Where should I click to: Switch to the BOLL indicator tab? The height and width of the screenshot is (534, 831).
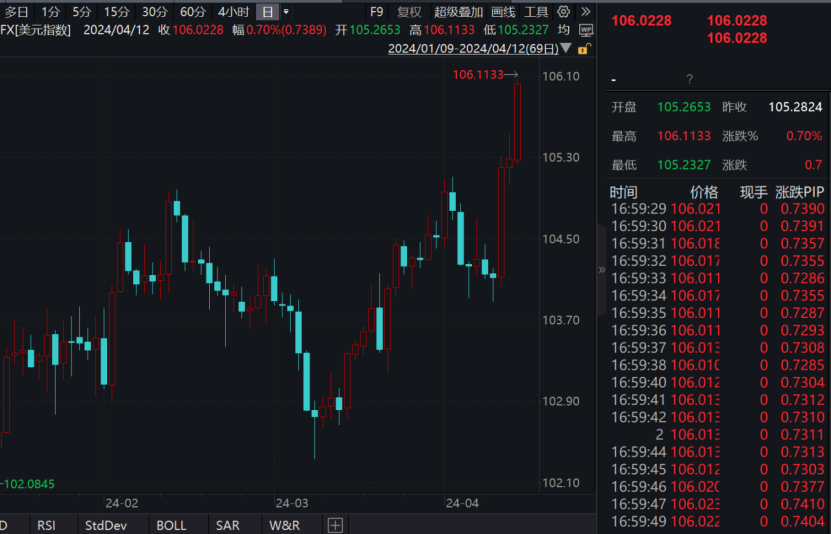coord(171,525)
